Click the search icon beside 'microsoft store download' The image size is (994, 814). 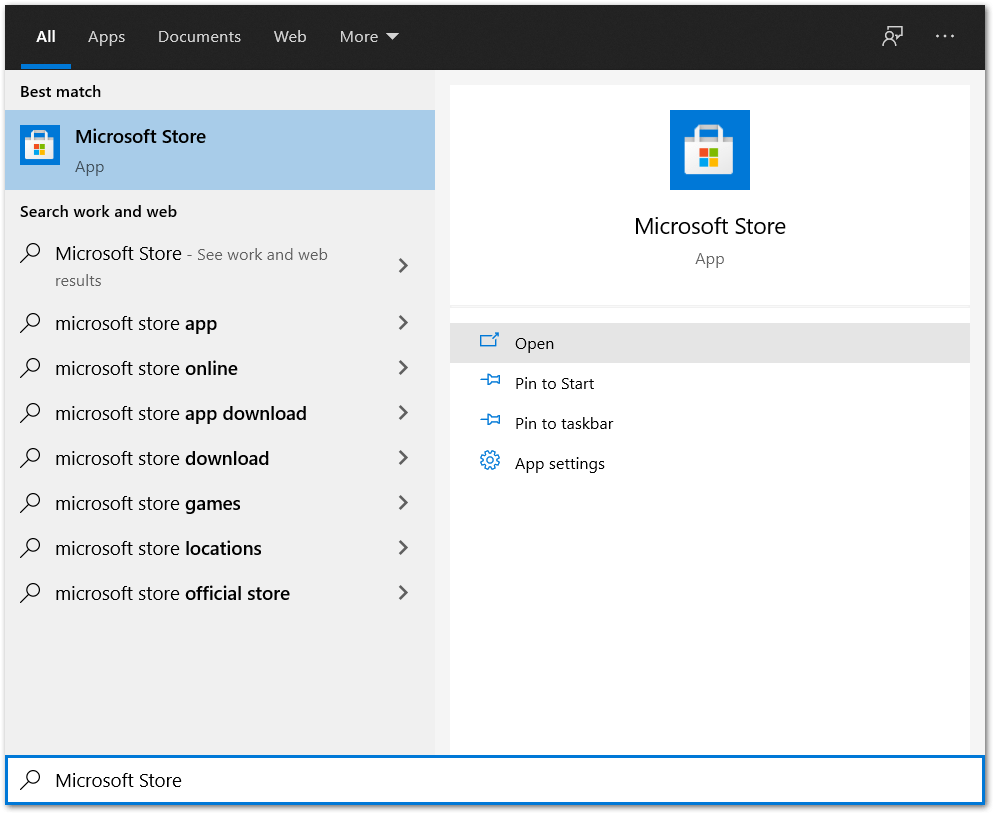30,458
